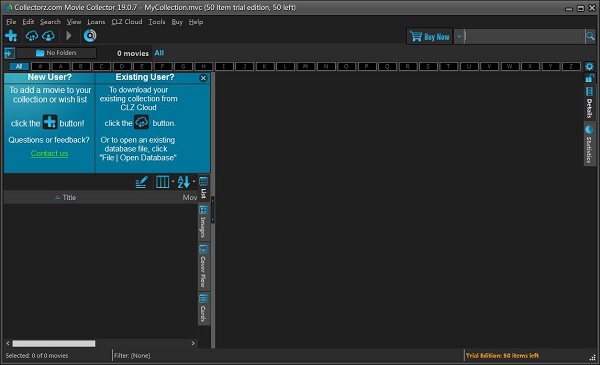
Task: Open the sort order dropdown arrow
Action: click(x=194, y=182)
